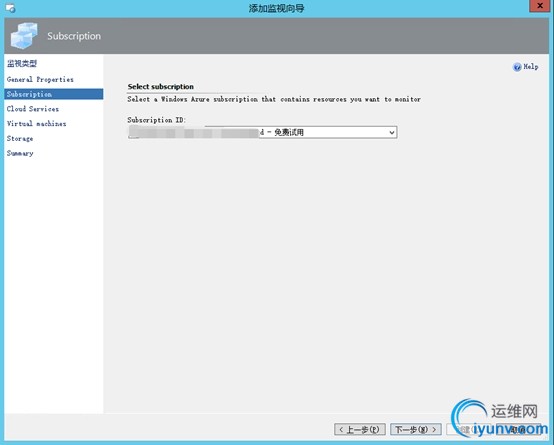Select the 监视类型 wizard step
Screen dimensions: 554x445
coord(22,64)
